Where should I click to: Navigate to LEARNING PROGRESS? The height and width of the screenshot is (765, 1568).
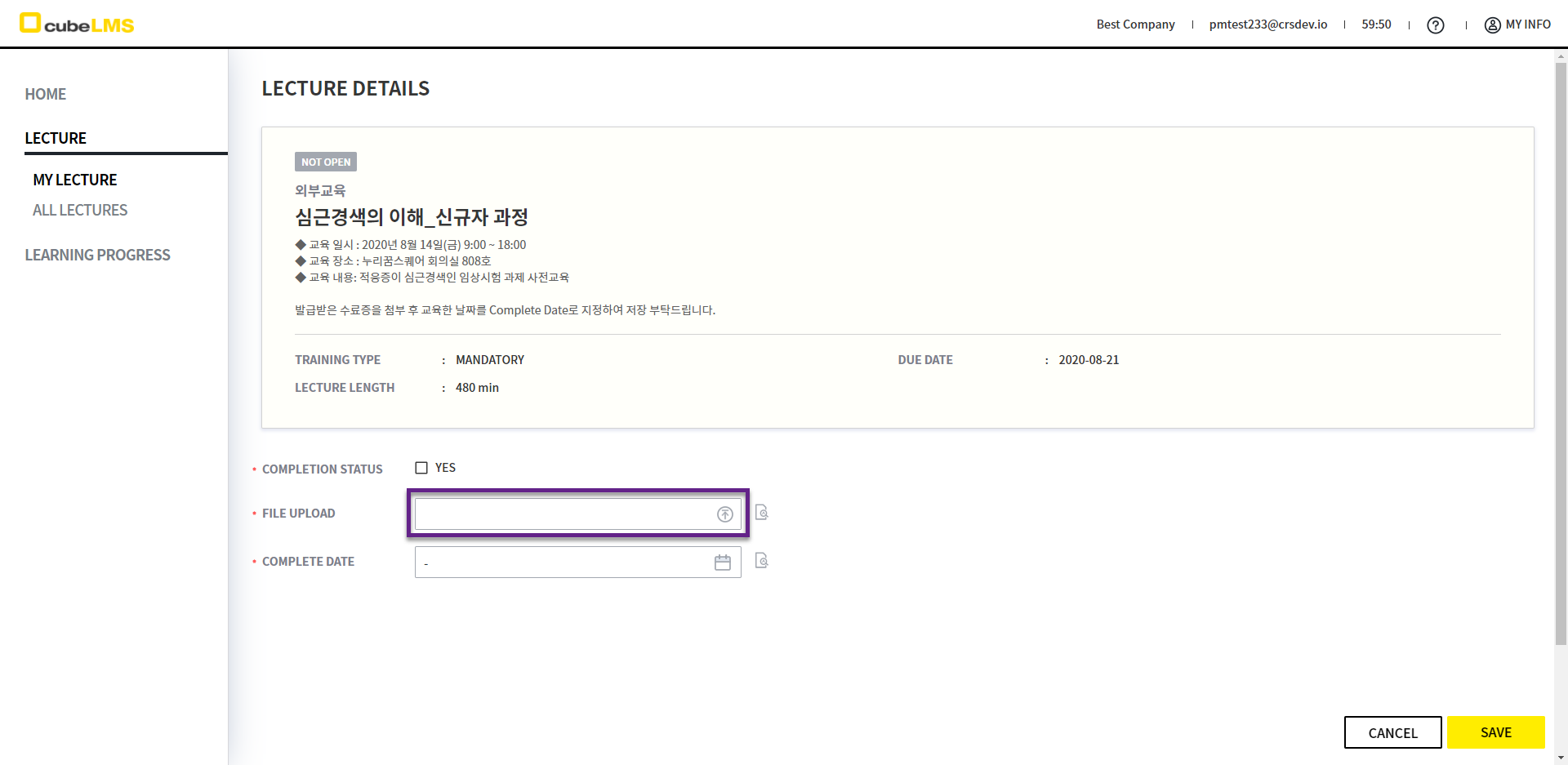point(97,255)
